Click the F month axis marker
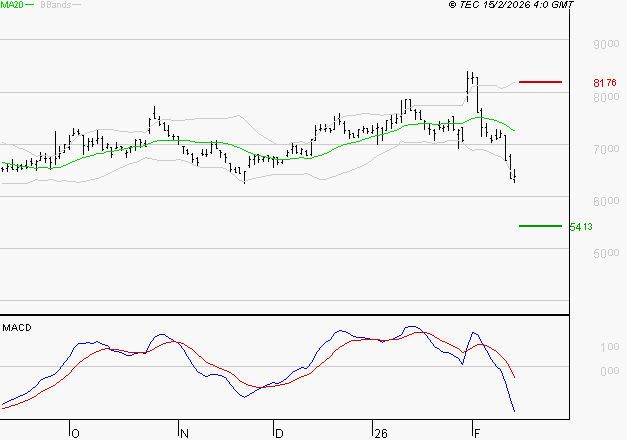627x440 pixels. 477,433
